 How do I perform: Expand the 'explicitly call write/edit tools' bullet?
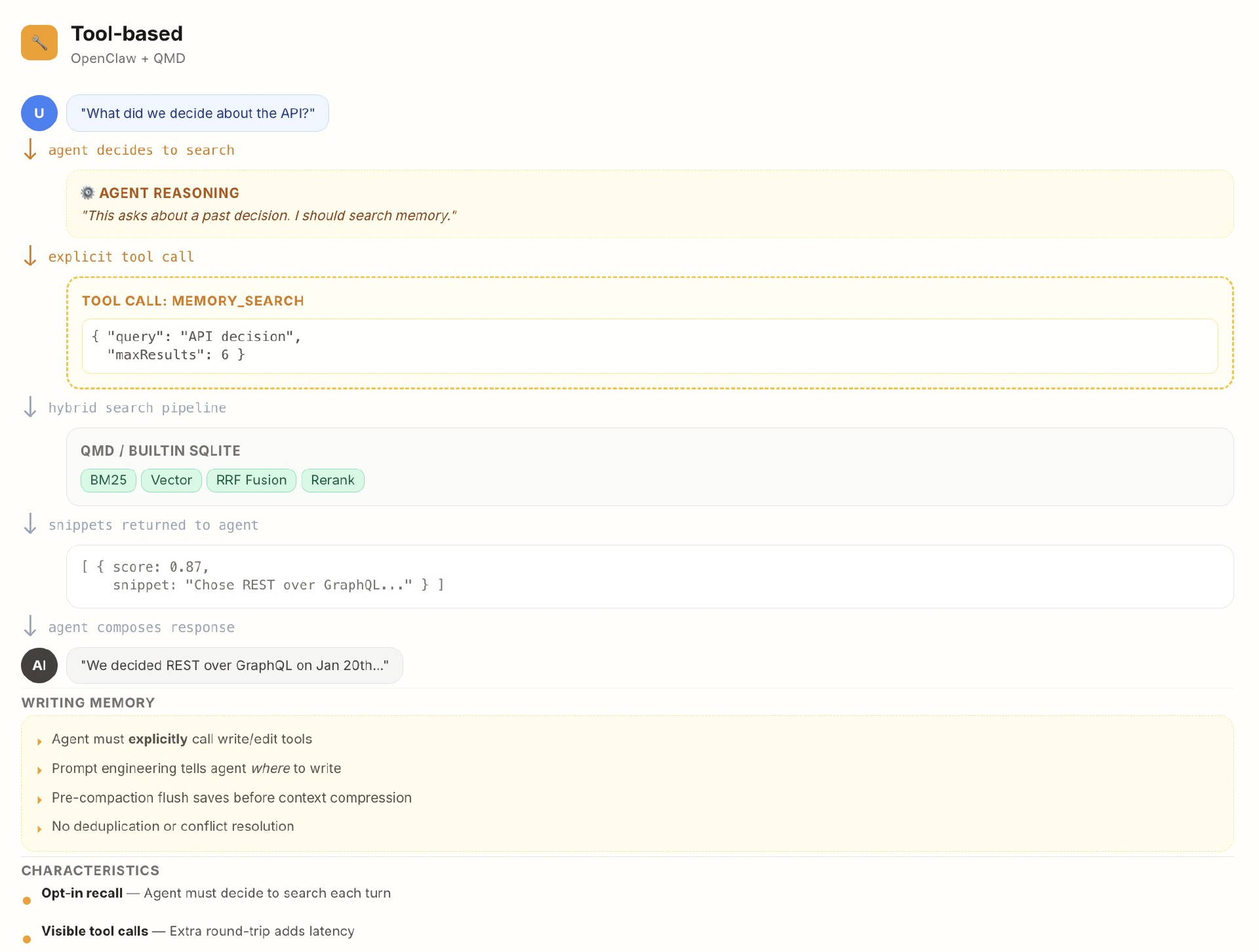(x=39, y=741)
